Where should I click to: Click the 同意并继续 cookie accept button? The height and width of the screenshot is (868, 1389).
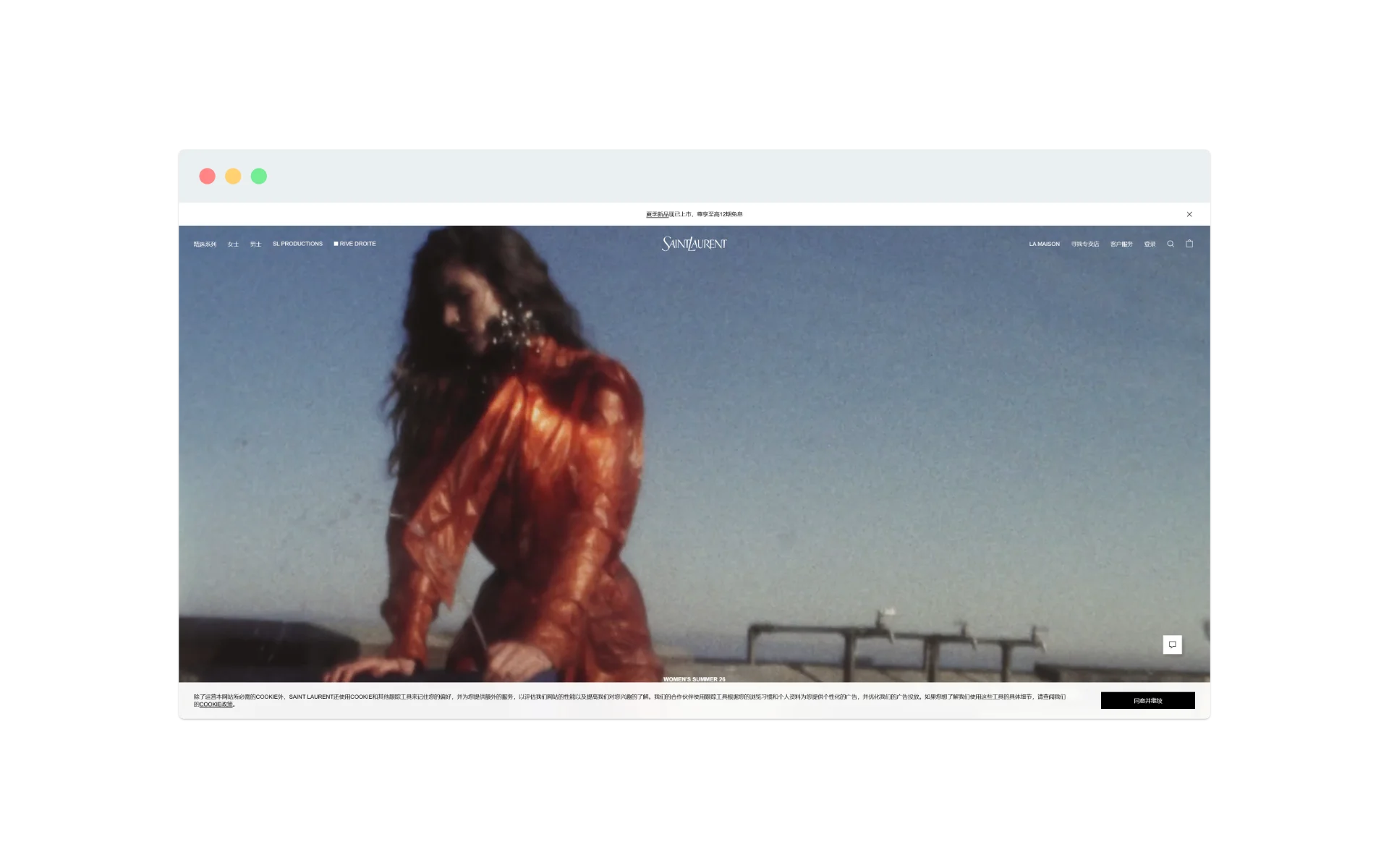[1147, 700]
